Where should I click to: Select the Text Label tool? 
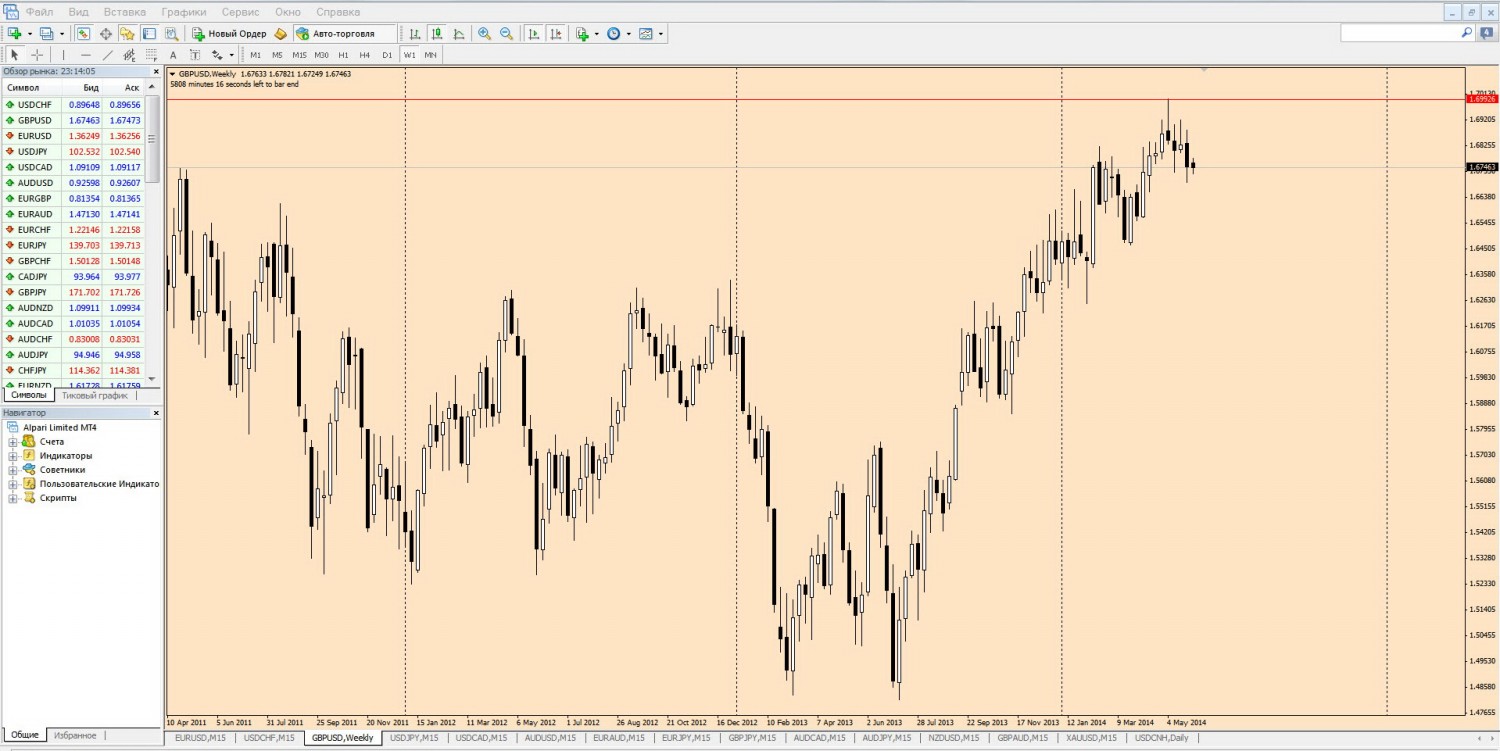point(195,55)
